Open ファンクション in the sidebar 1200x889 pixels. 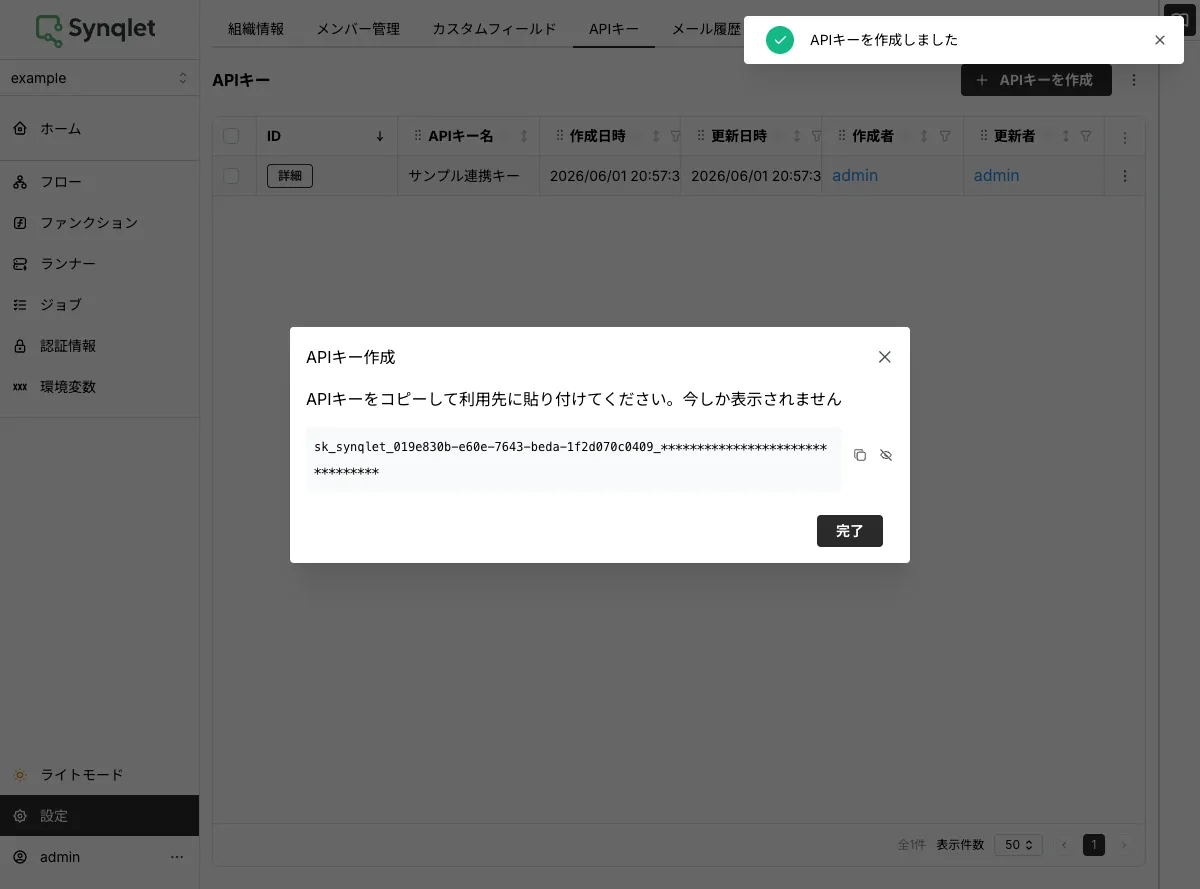click(99, 223)
